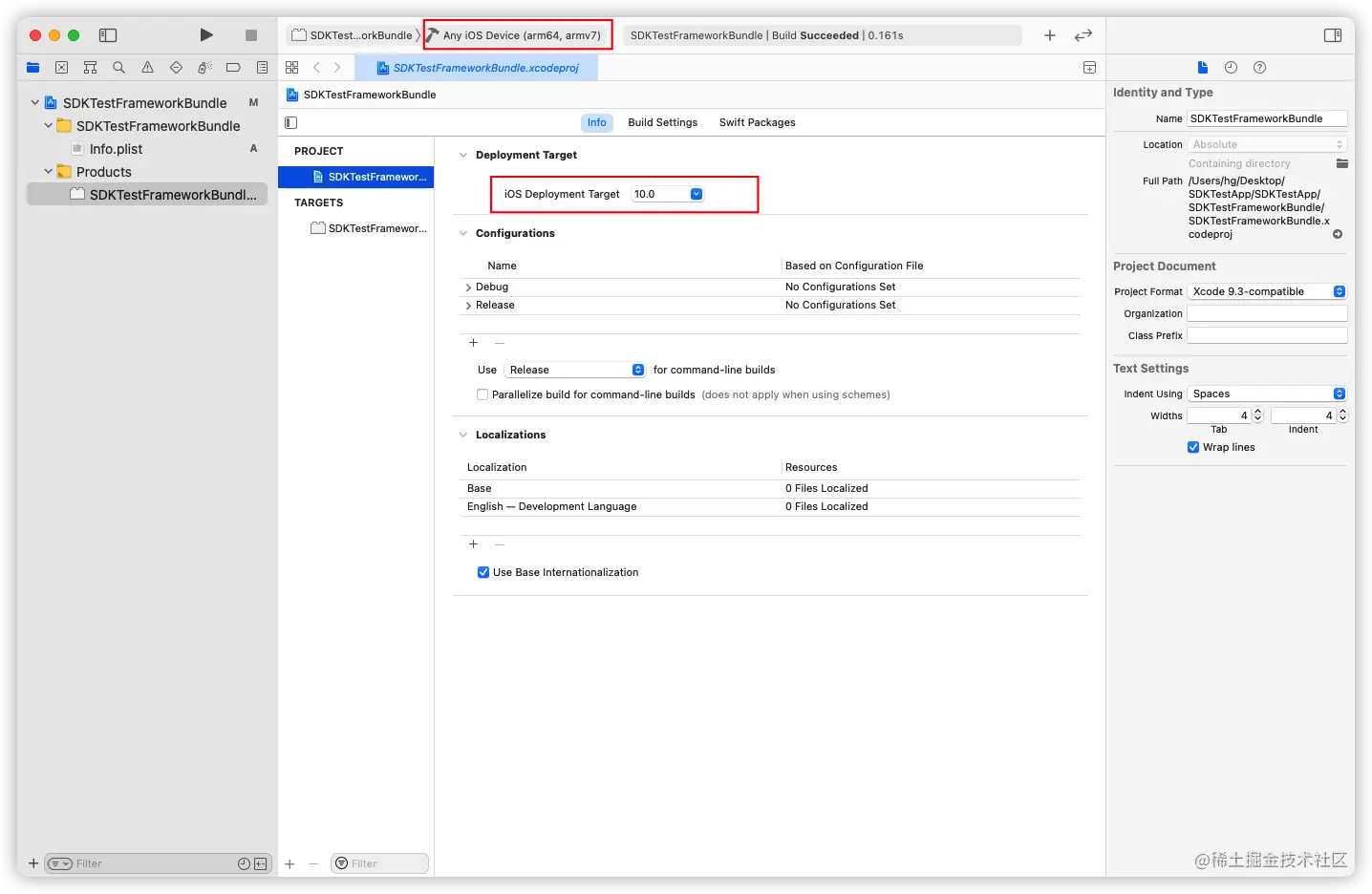Hide the project and targets list
Viewport: 1372px width, 894px height.
tap(291, 122)
